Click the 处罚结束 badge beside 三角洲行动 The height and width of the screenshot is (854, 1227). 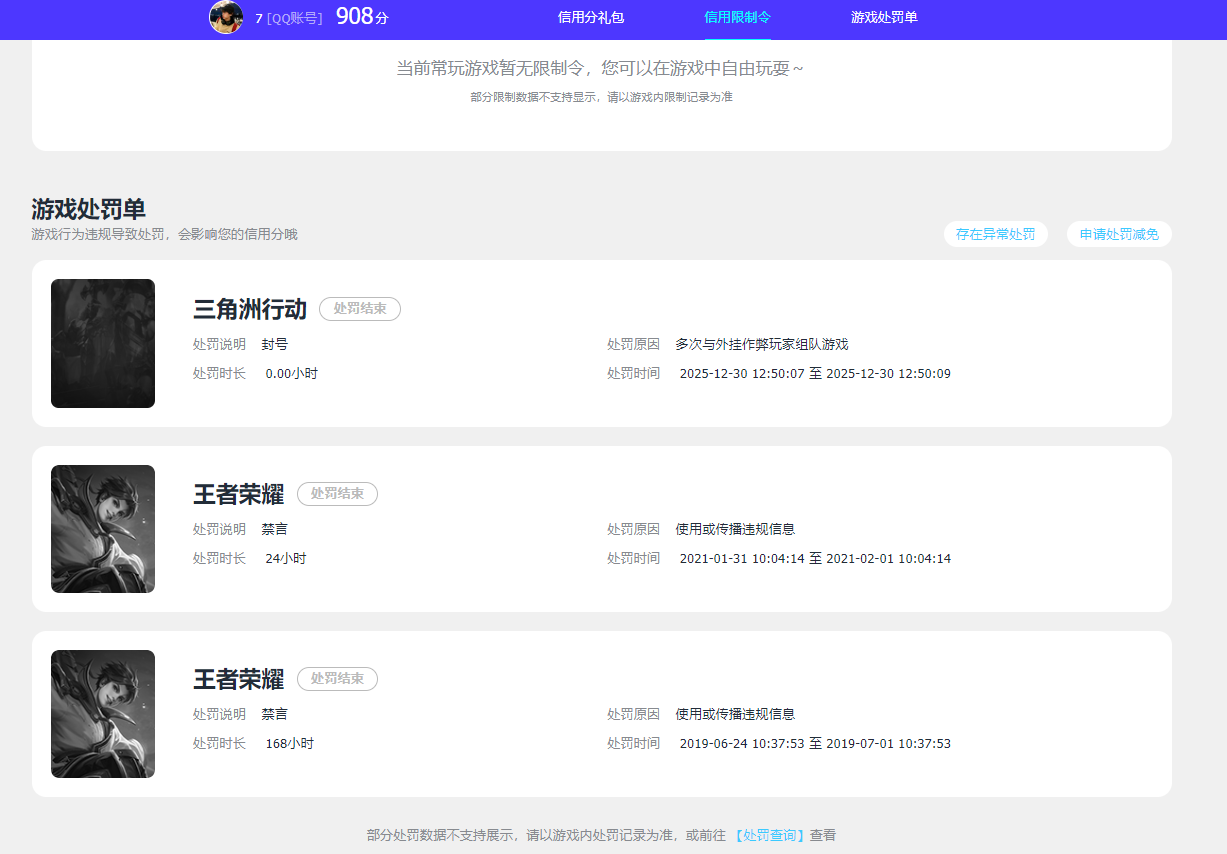pyautogui.click(x=359, y=309)
